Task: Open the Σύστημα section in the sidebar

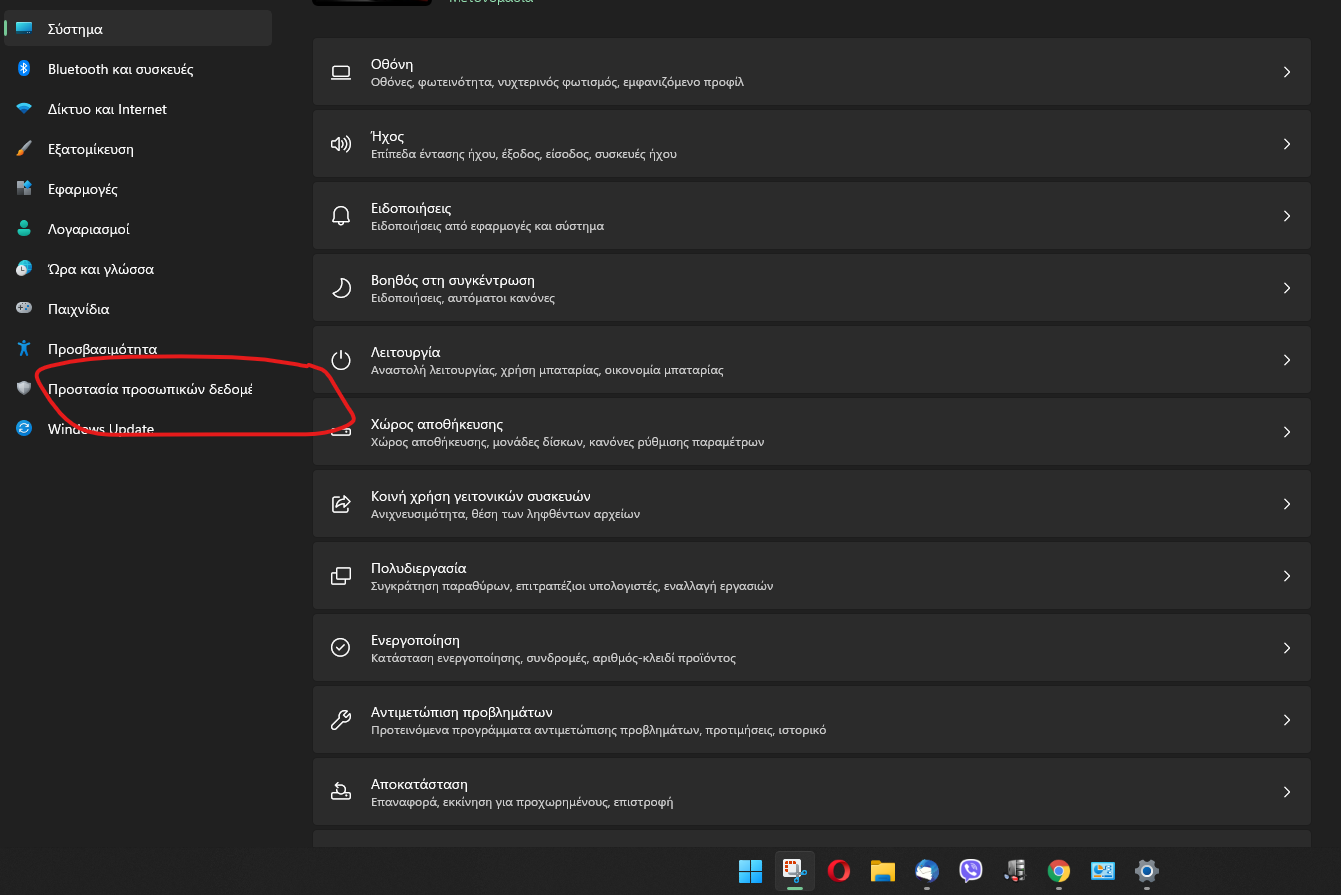Action: 138,29
